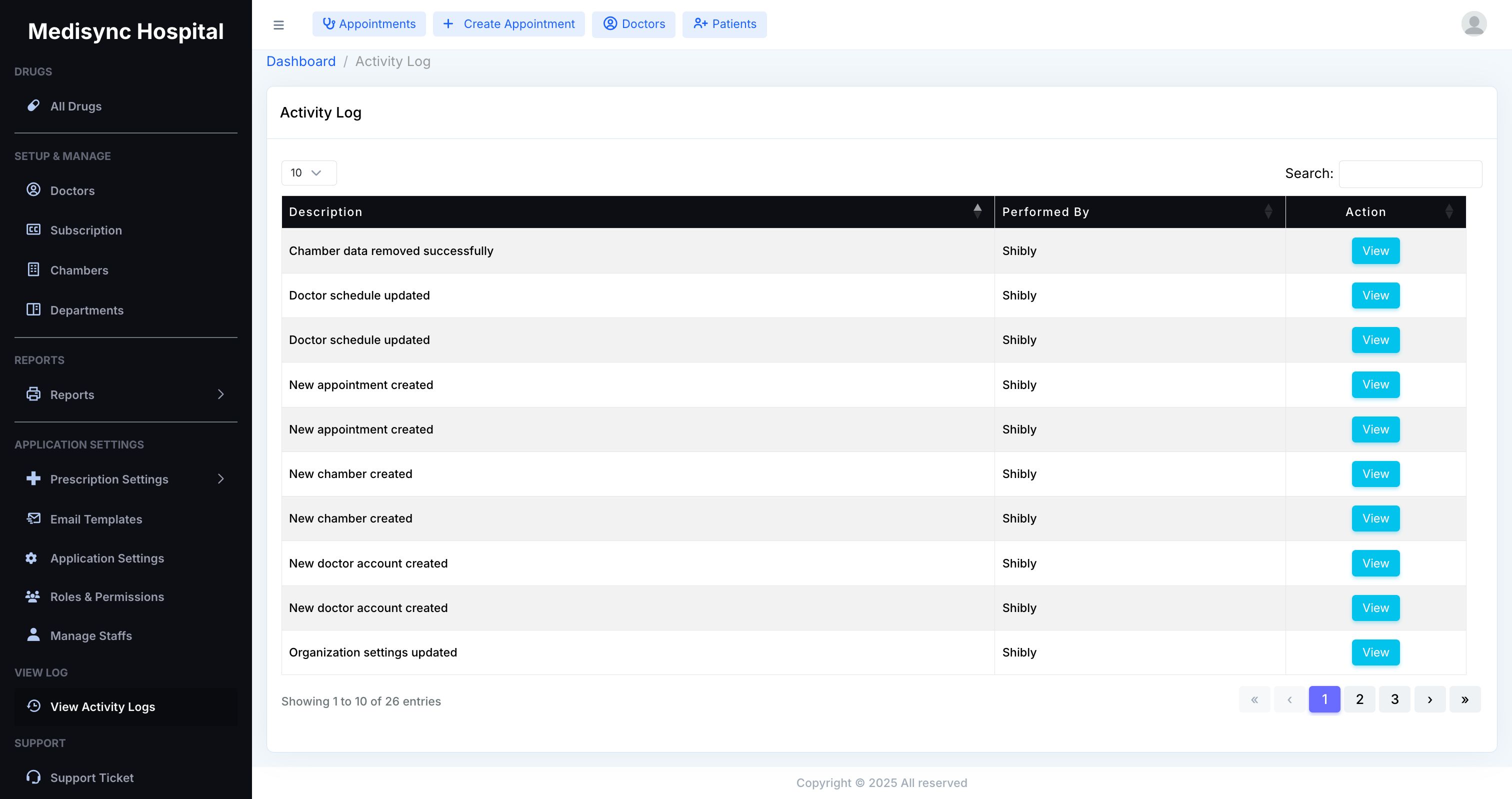Open Manage Staffs in sidebar

click(x=125, y=636)
